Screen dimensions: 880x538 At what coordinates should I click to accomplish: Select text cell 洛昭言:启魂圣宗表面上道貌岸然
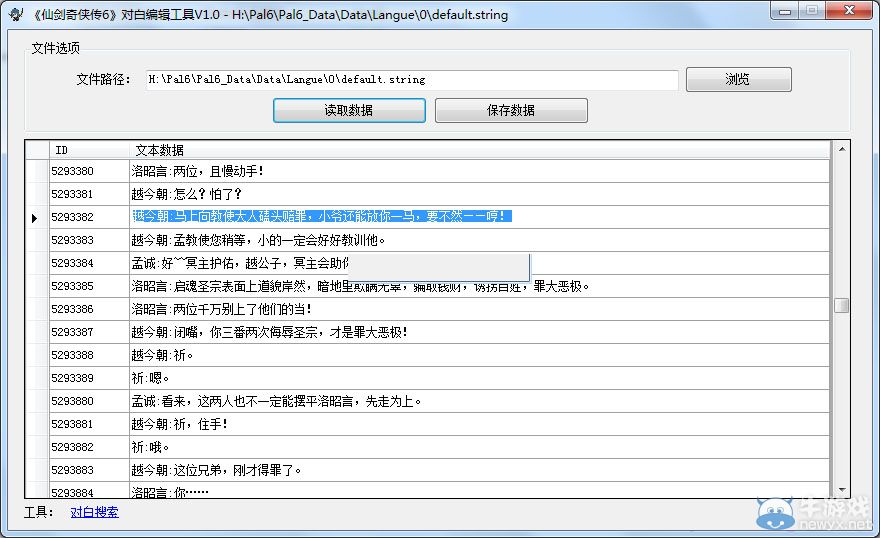(479, 286)
